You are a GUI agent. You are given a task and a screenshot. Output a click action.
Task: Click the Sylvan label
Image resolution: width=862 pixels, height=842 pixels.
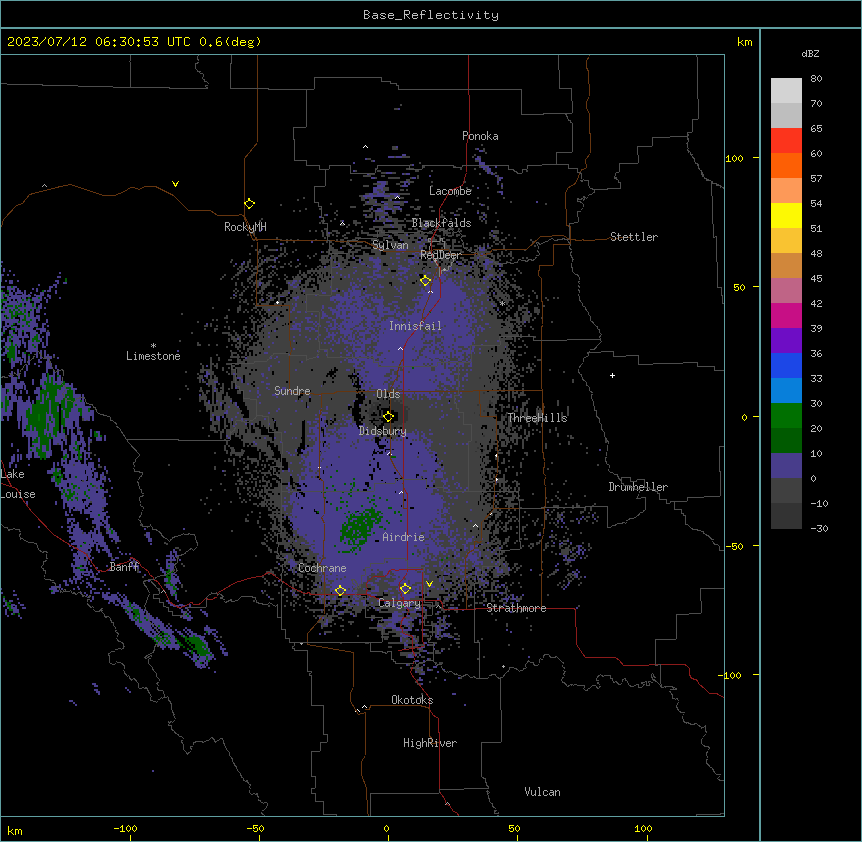click(390, 245)
